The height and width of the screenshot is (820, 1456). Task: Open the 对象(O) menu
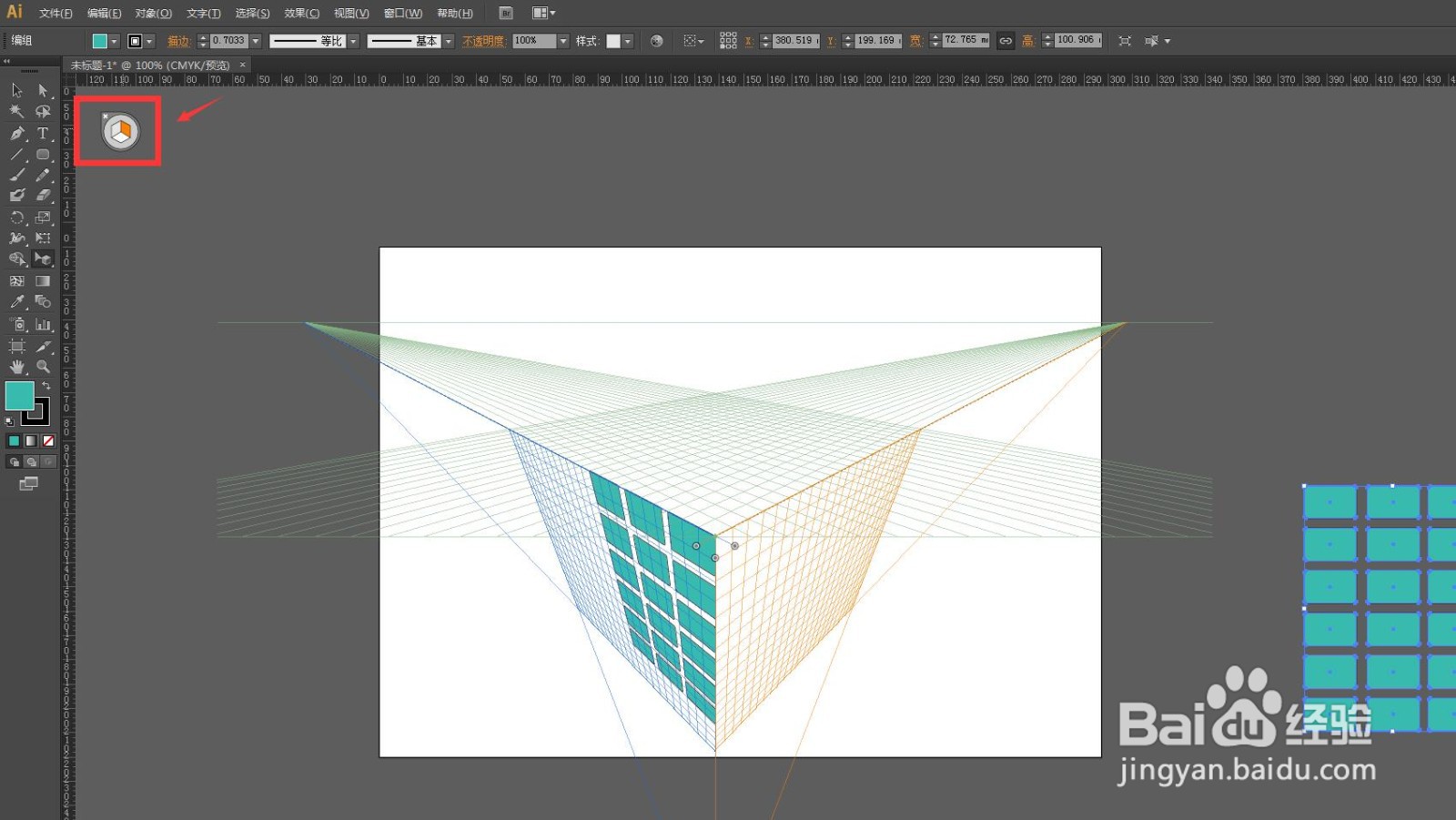153,14
